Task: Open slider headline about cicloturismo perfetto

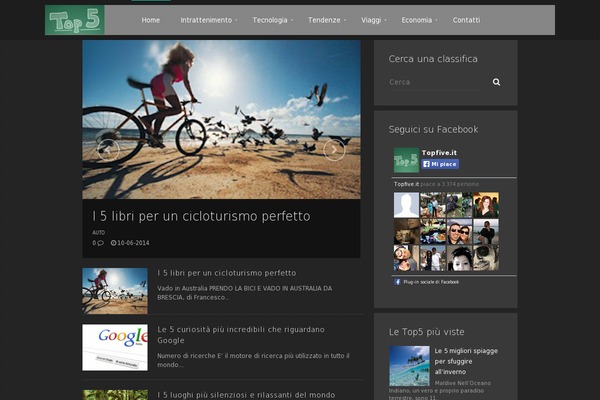Action: [x=201, y=216]
